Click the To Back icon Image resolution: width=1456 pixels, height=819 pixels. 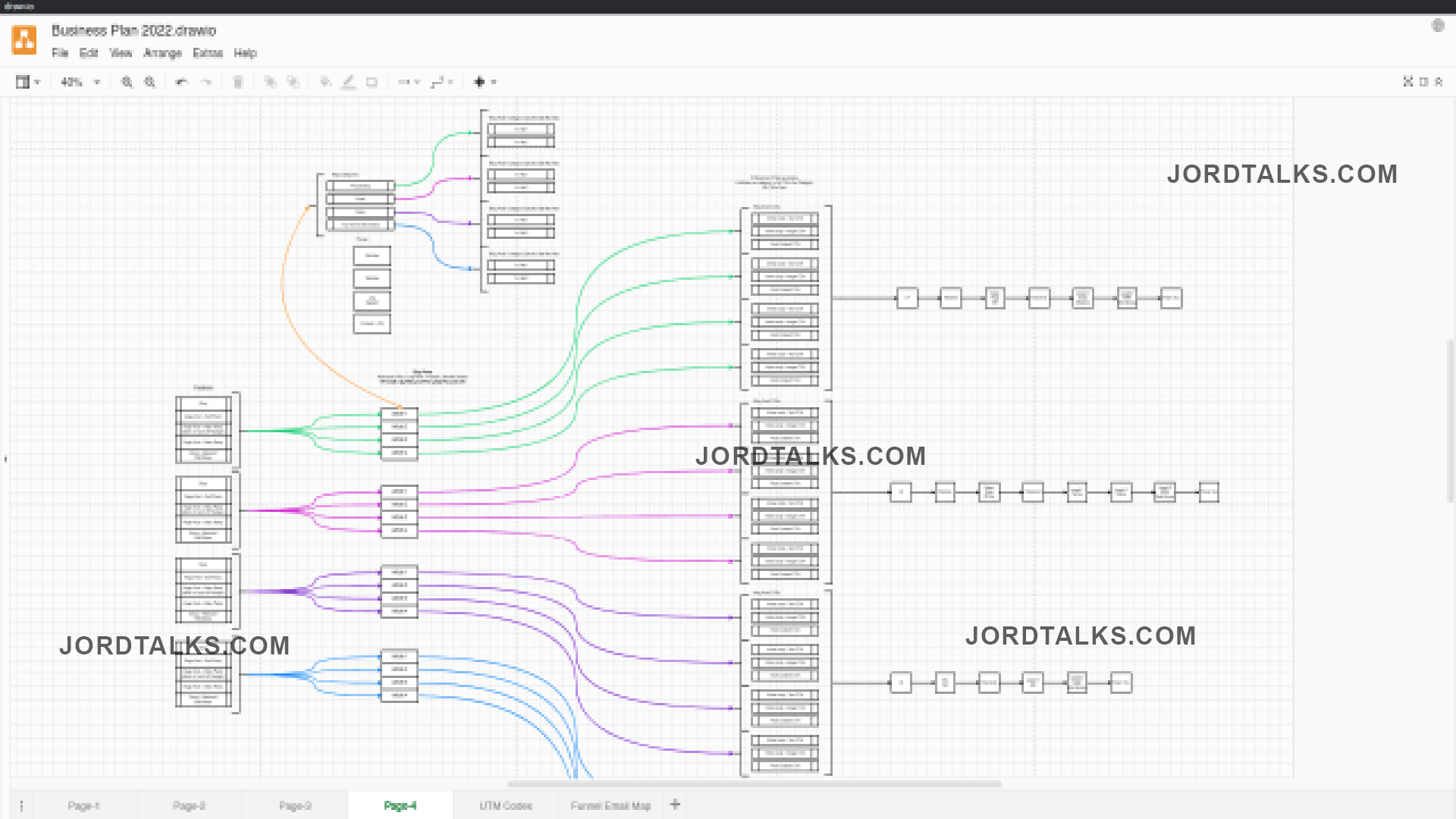tap(293, 82)
